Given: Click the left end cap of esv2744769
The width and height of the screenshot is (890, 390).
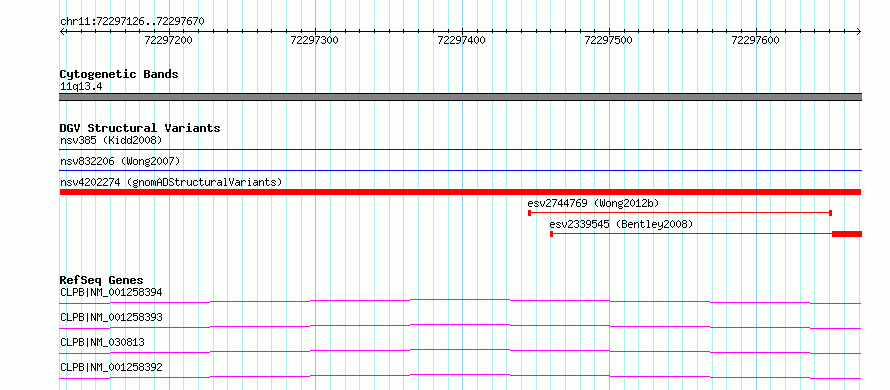Looking at the screenshot, I should 530,213.
